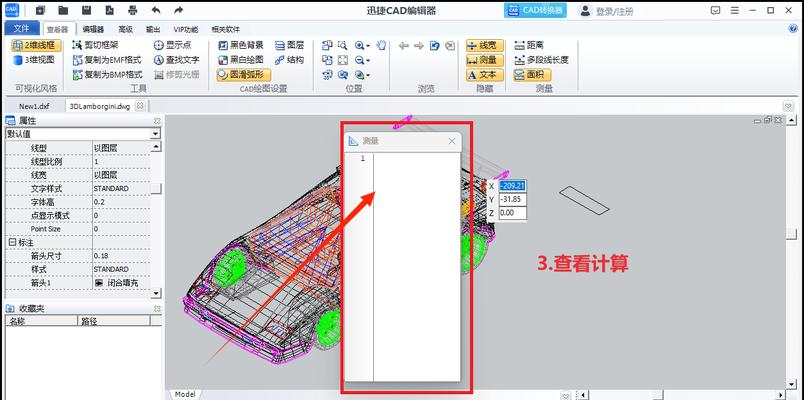
Task: Toggle 显示点 show points
Action: click(x=172, y=45)
